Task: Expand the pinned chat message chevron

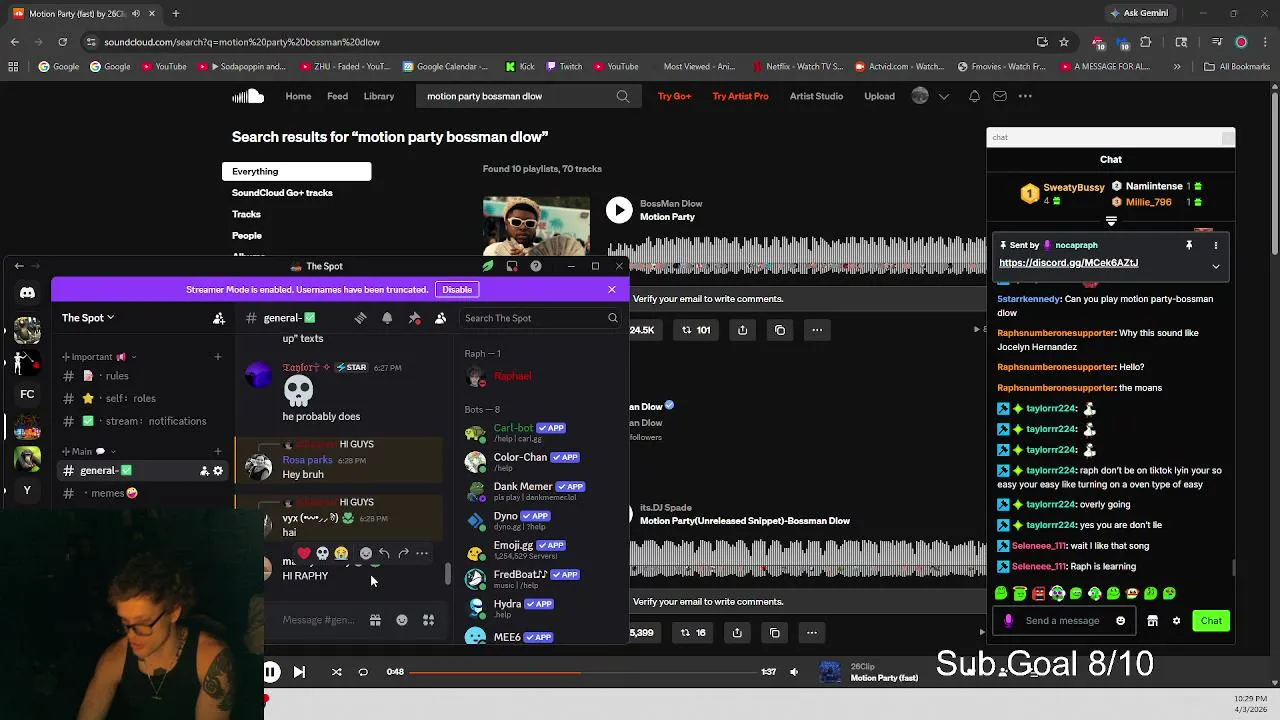Action: tap(1216, 266)
